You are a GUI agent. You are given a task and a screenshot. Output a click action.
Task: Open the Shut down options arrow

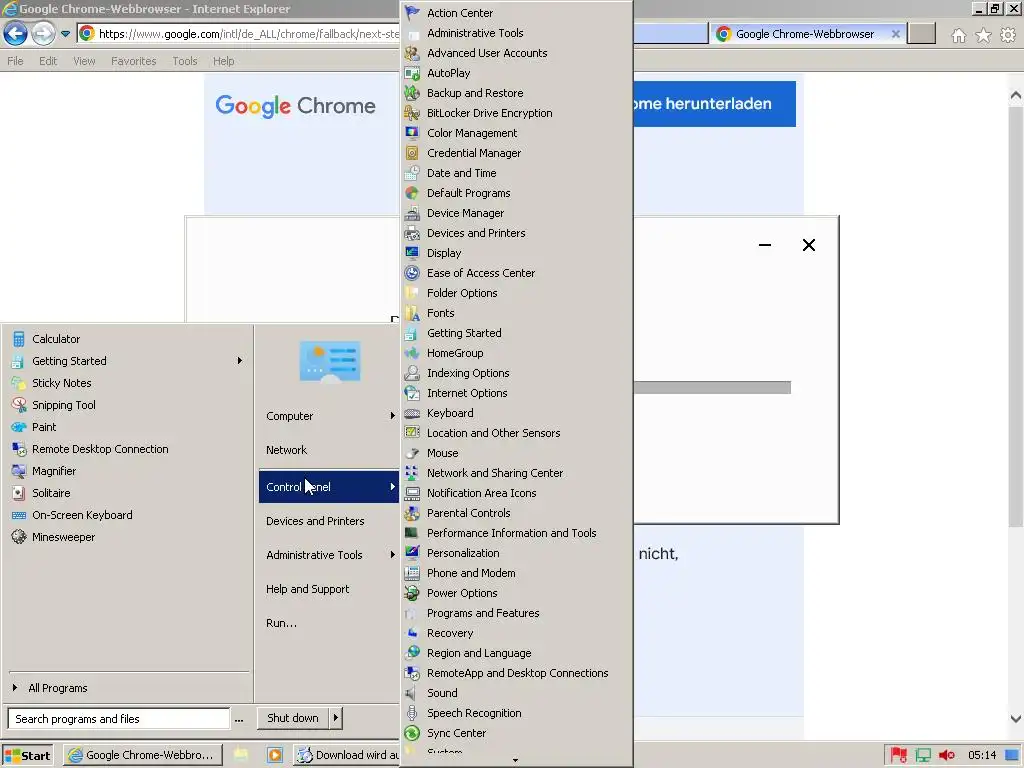pyautogui.click(x=336, y=718)
